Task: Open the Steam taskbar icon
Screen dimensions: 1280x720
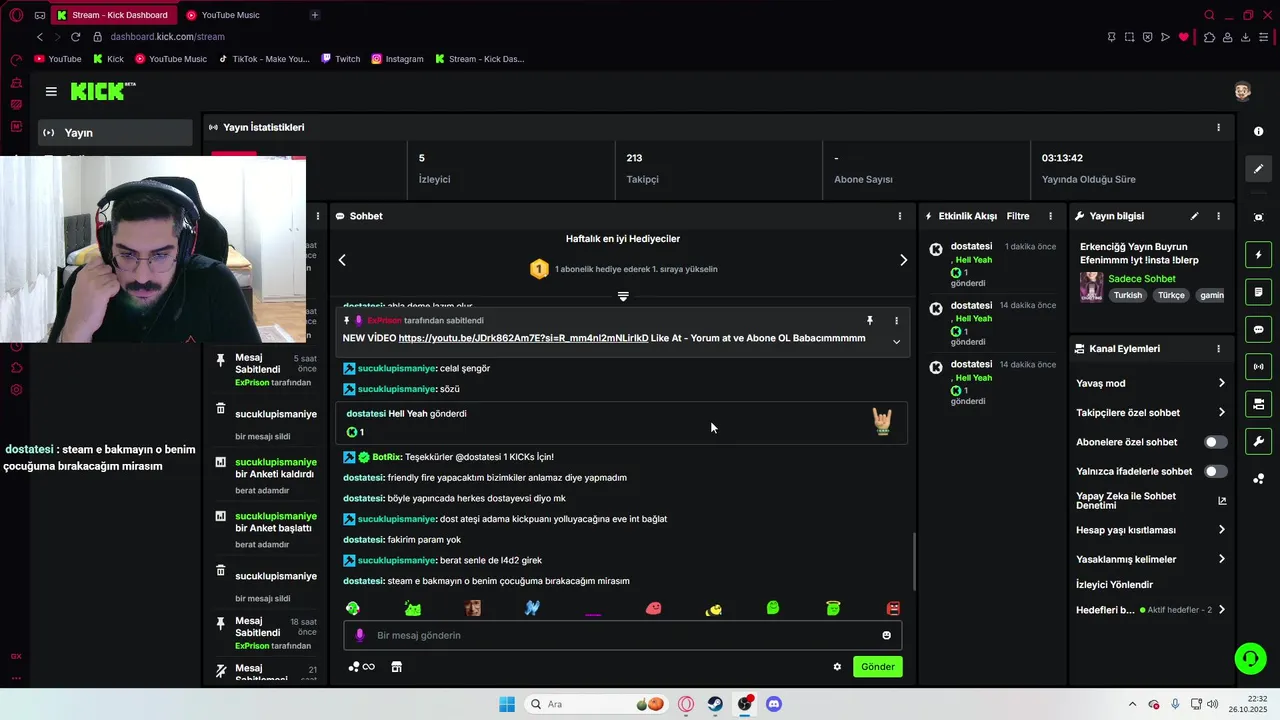Action: click(x=715, y=704)
